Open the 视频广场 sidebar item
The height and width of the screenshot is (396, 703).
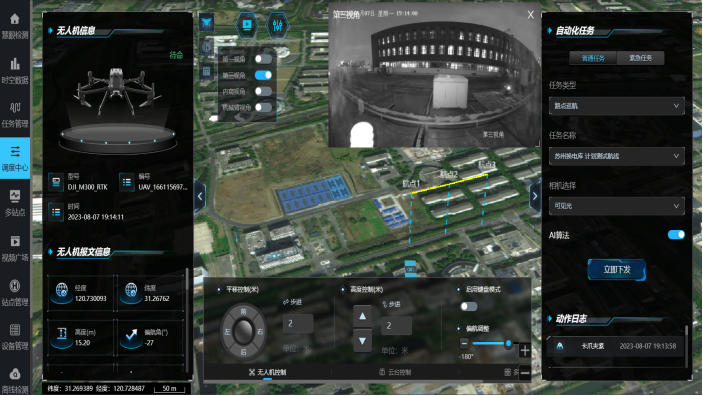(x=15, y=248)
